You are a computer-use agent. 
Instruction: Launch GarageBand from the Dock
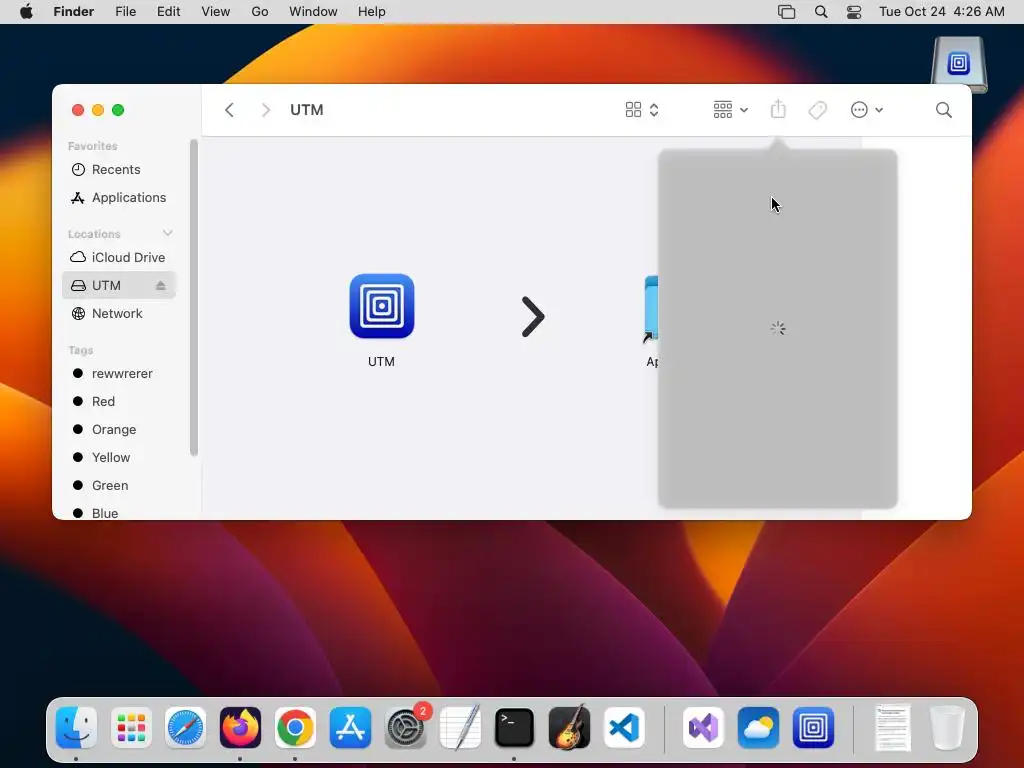click(x=569, y=728)
